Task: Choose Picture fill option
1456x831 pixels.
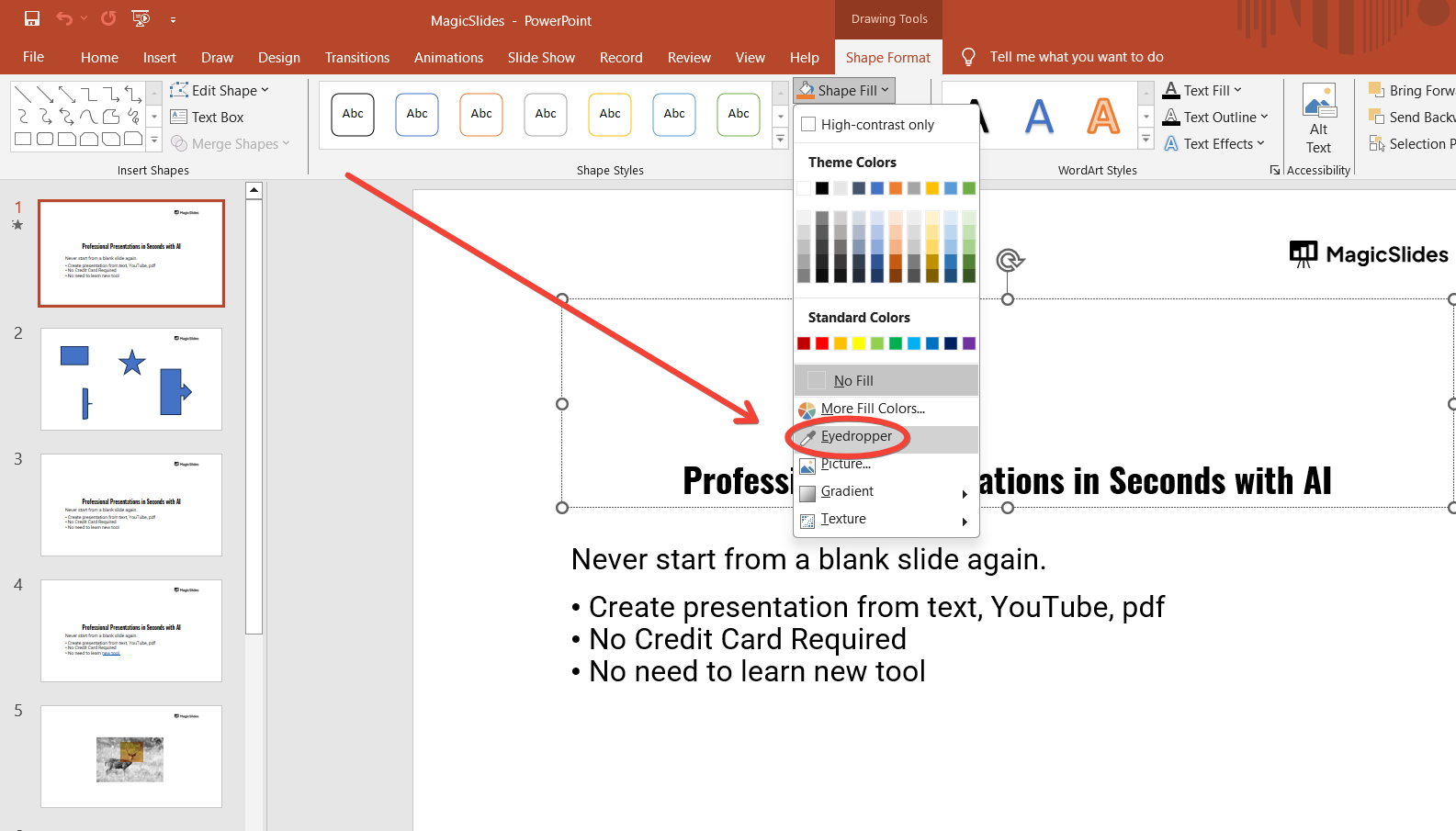Action: click(845, 464)
